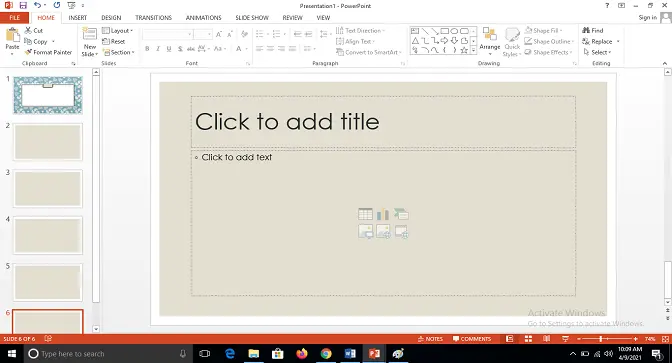
Task: Toggle Align Right paragraph button
Action: [281, 48]
